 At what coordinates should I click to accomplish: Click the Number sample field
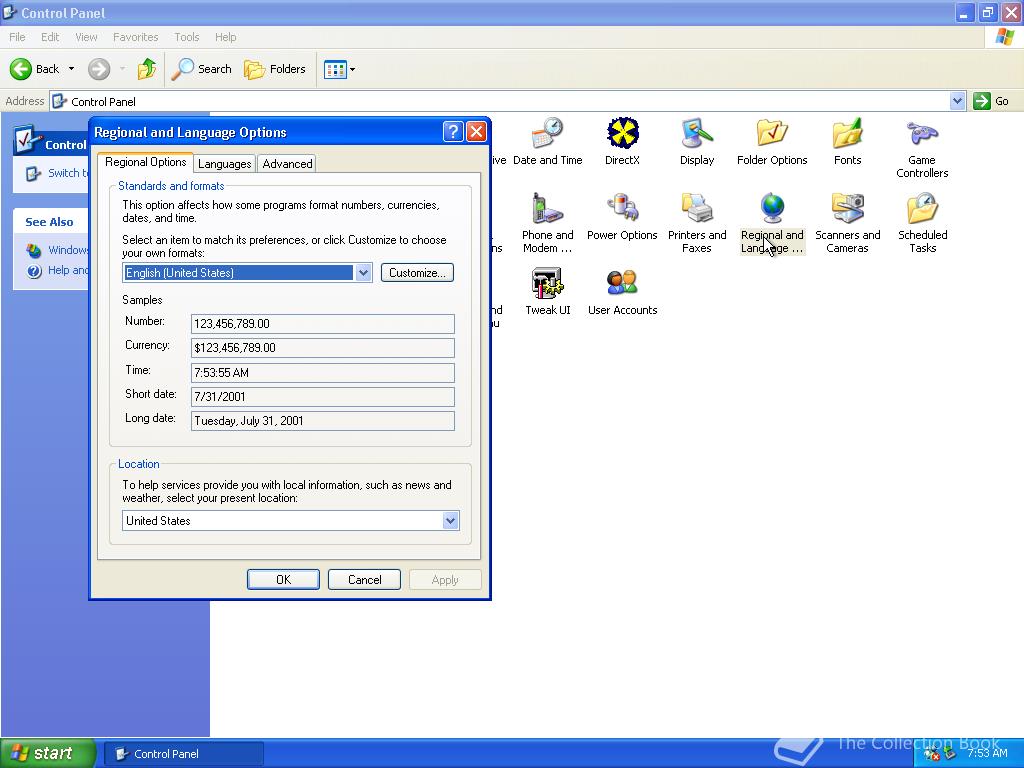(x=323, y=324)
